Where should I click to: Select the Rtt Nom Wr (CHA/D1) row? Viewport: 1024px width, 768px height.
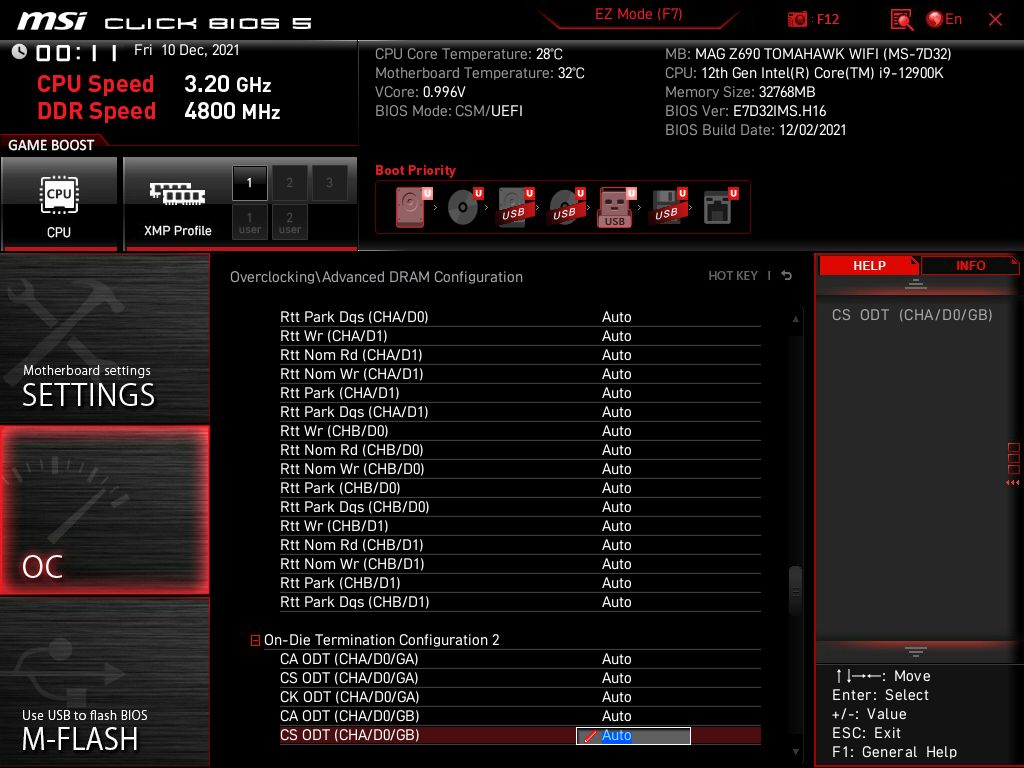(x=520, y=374)
